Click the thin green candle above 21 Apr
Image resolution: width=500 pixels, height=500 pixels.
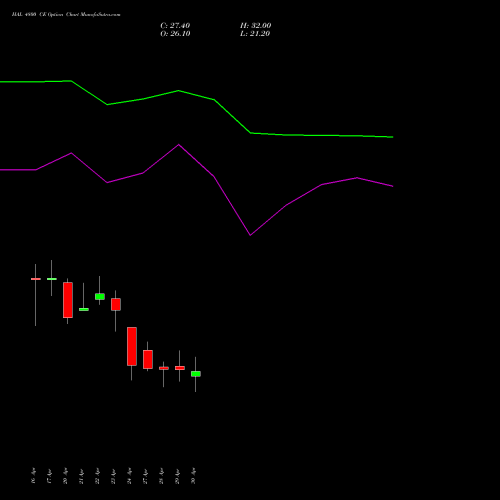click(84, 309)
